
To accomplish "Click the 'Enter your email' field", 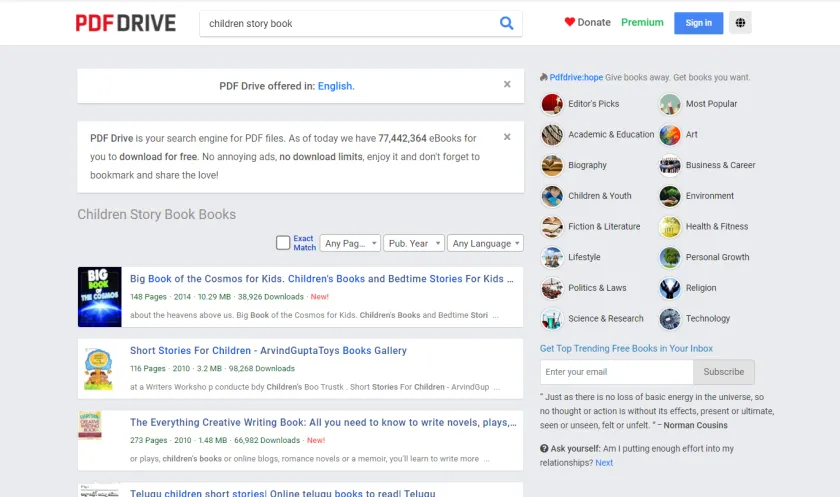I will [x=617, y=372].
